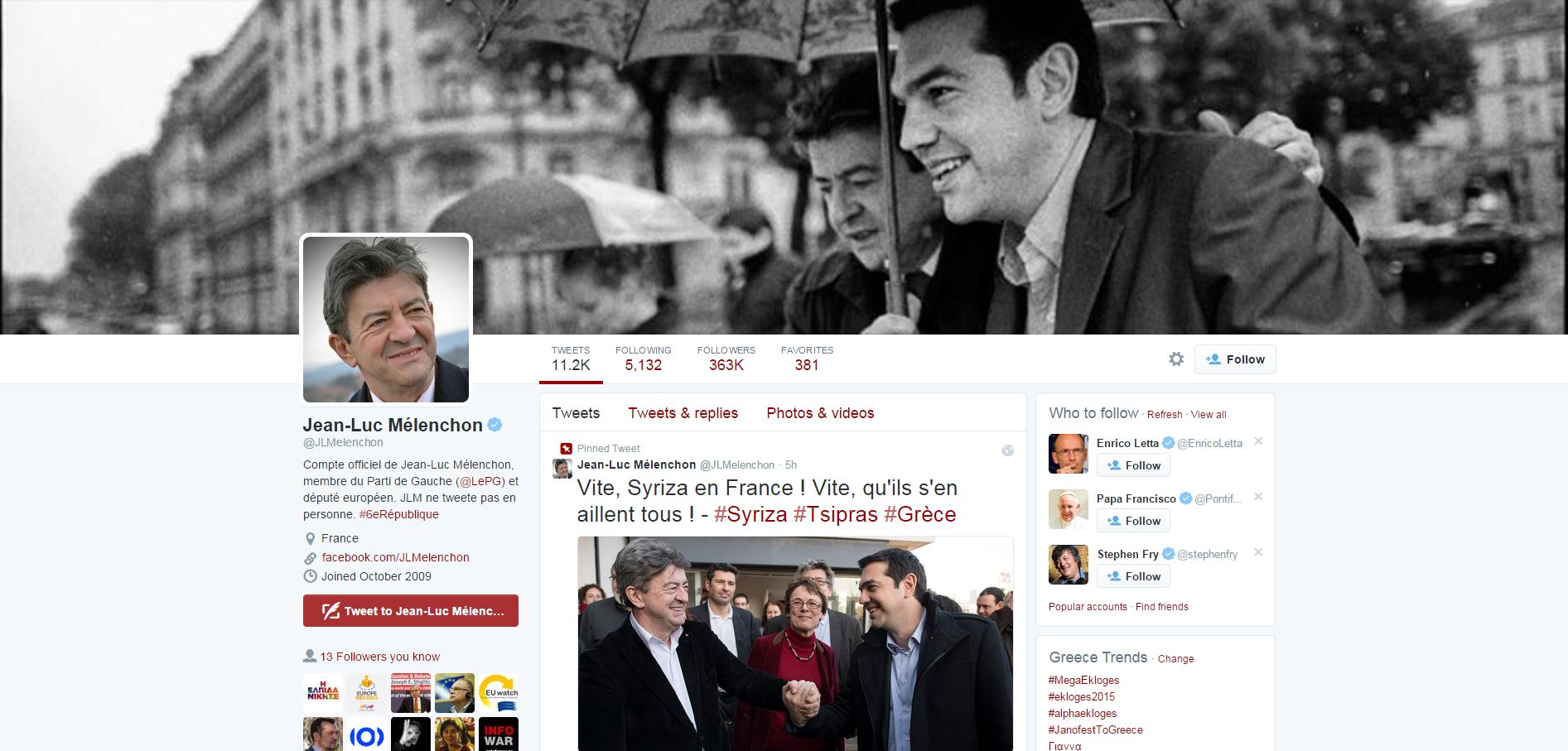
Task: Follow the Papa Francisco account
Action: 1133,521
